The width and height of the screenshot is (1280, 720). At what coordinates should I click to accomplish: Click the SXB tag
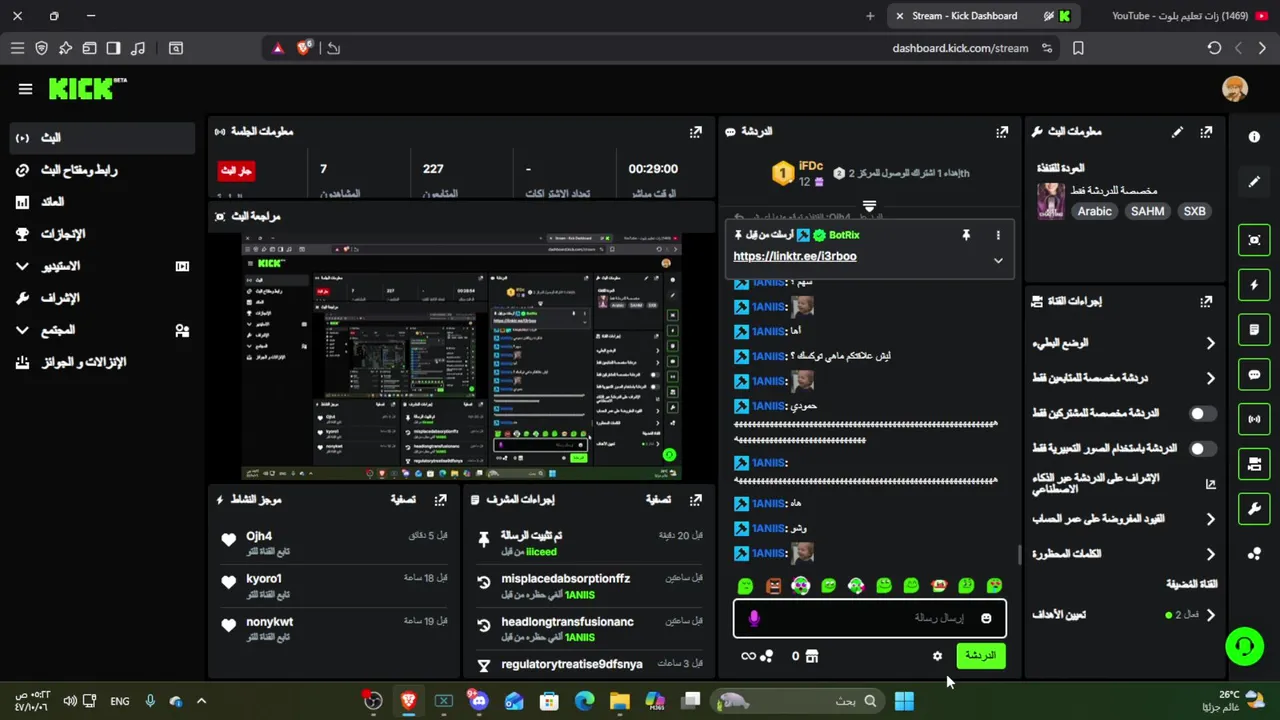1194,211
